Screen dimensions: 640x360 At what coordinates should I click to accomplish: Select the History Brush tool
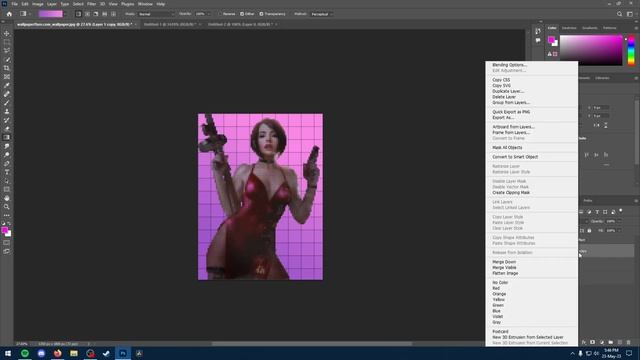(x=7, y=120)
